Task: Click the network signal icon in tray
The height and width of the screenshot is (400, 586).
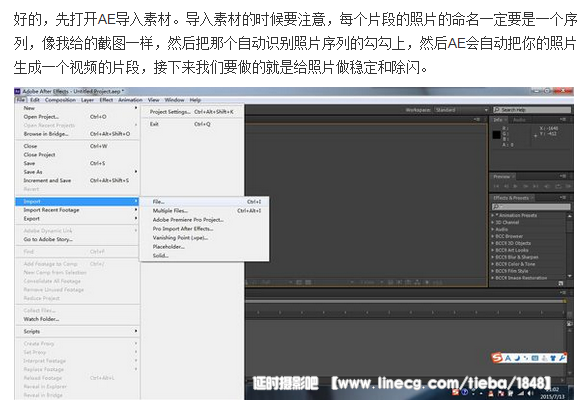Action: tap(521, 393)
